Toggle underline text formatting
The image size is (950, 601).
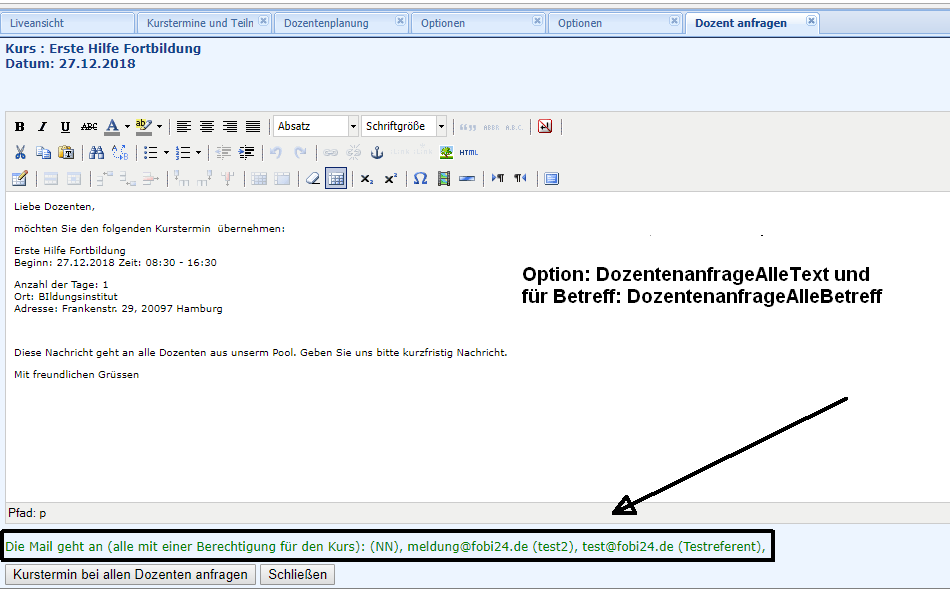65,127
